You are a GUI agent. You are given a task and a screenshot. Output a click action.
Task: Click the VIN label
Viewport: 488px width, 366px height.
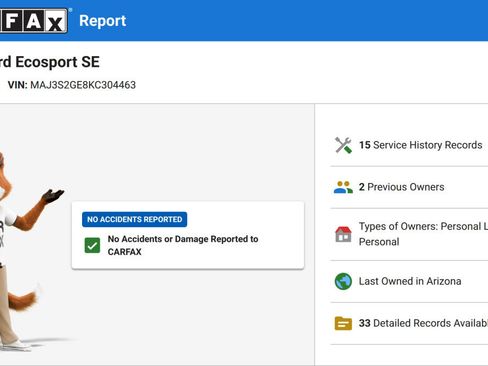click(17, 85)
